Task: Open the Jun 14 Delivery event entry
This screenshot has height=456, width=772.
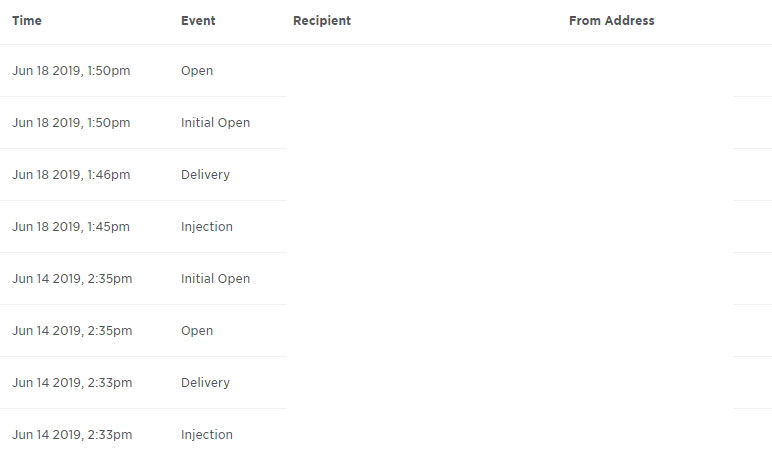Action: click(x=205, y=383)
